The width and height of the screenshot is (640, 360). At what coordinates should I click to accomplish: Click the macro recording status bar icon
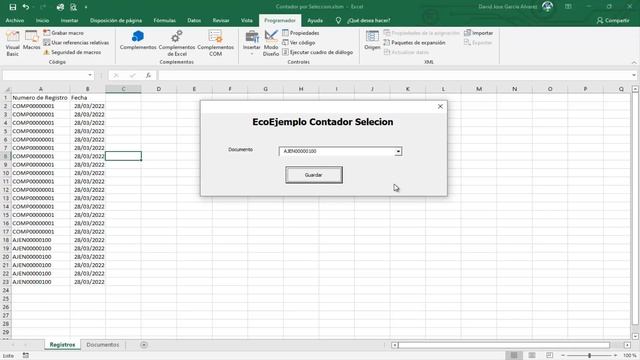pyautogui.click(x=26, y=355)
